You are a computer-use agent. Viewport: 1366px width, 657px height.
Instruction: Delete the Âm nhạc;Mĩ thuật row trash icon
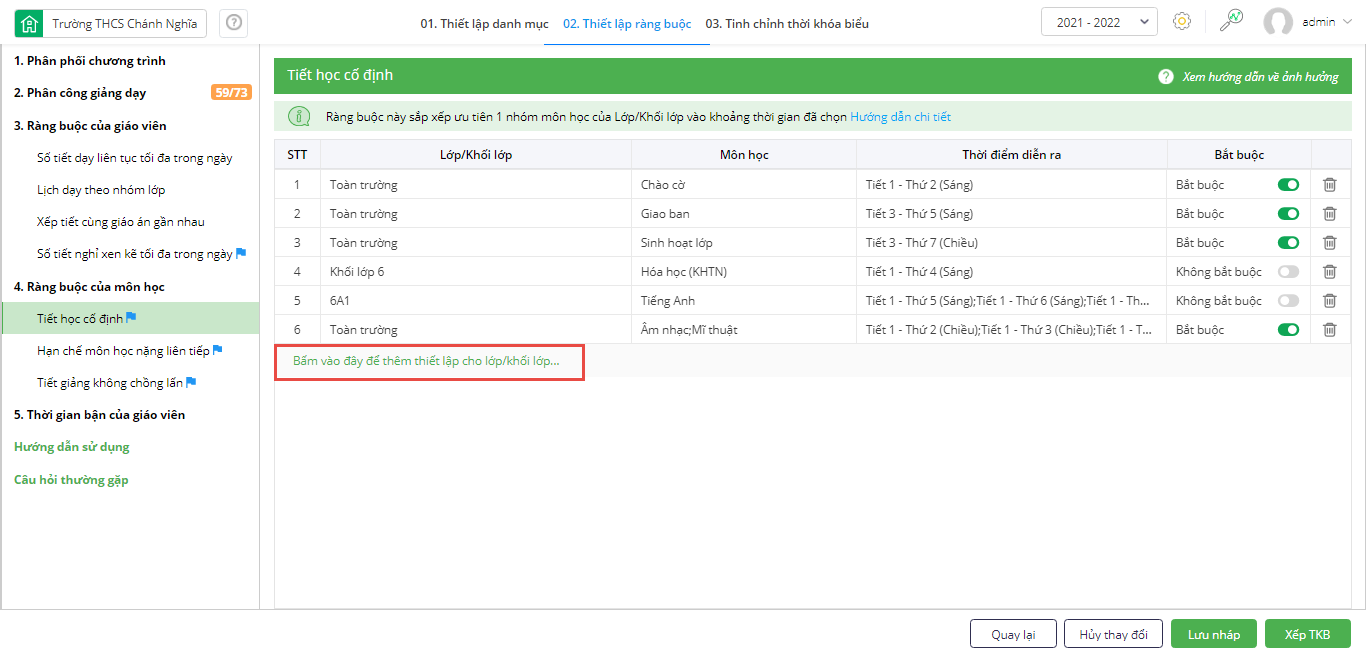pyautogui.click(x=1330, y=330)
